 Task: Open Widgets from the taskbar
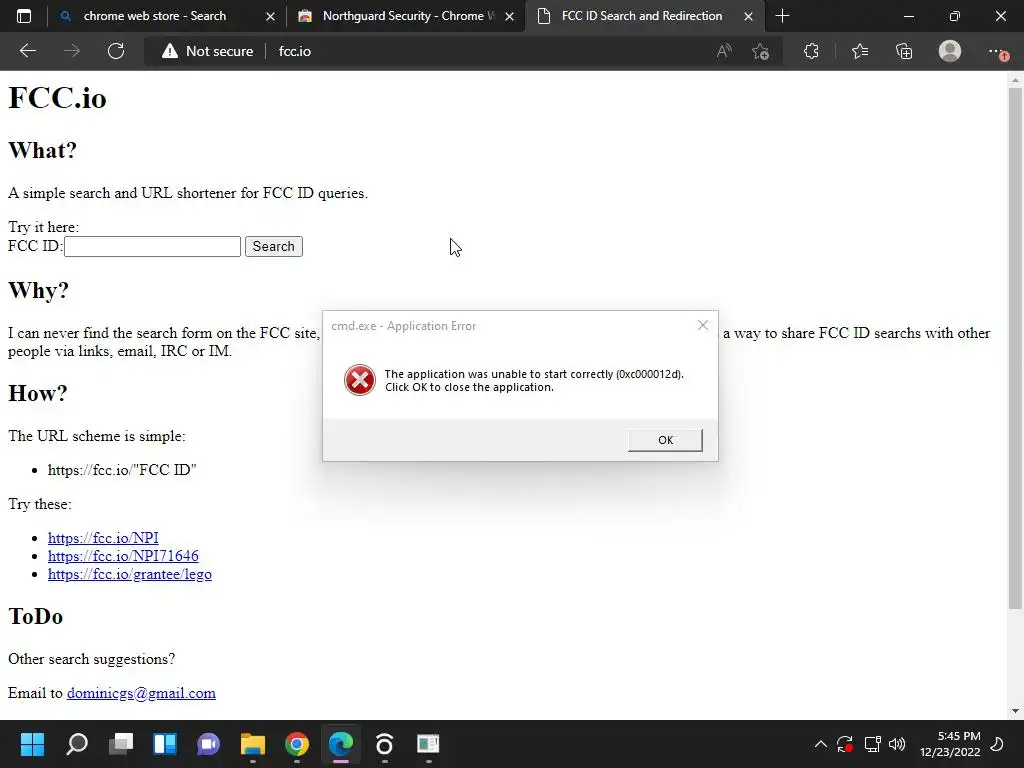point(165,744)
